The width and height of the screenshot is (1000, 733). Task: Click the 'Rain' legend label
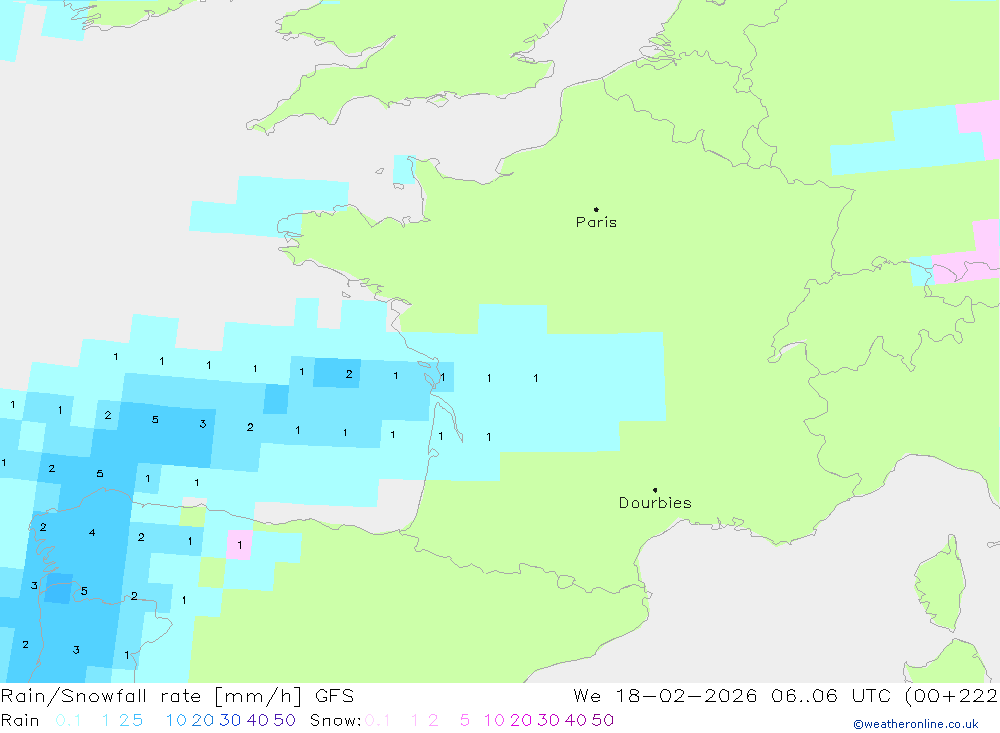[20, 720]
